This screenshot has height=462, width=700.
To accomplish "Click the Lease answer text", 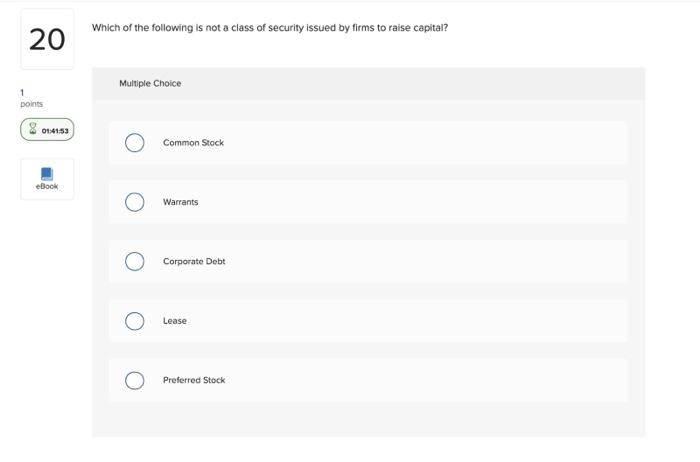I will tap(175, 321).
